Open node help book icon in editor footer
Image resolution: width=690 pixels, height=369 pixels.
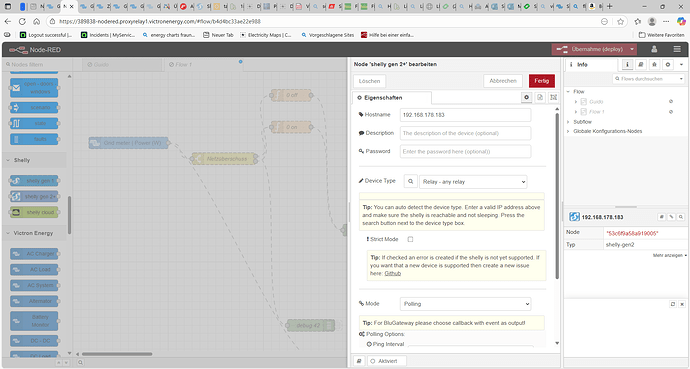click(x=359, y=361)
